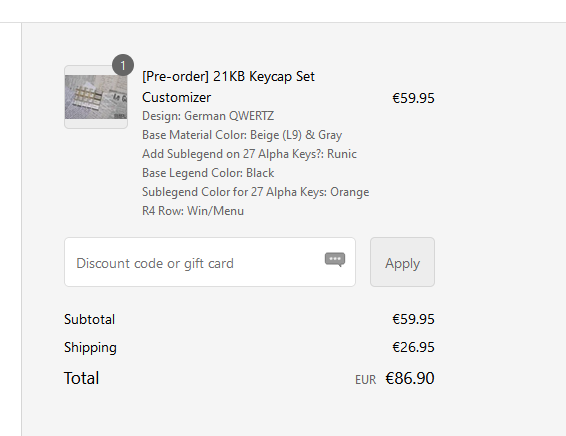Click the R4 Row: Win/Menu line
566x436 pixels.
(193, 211)
